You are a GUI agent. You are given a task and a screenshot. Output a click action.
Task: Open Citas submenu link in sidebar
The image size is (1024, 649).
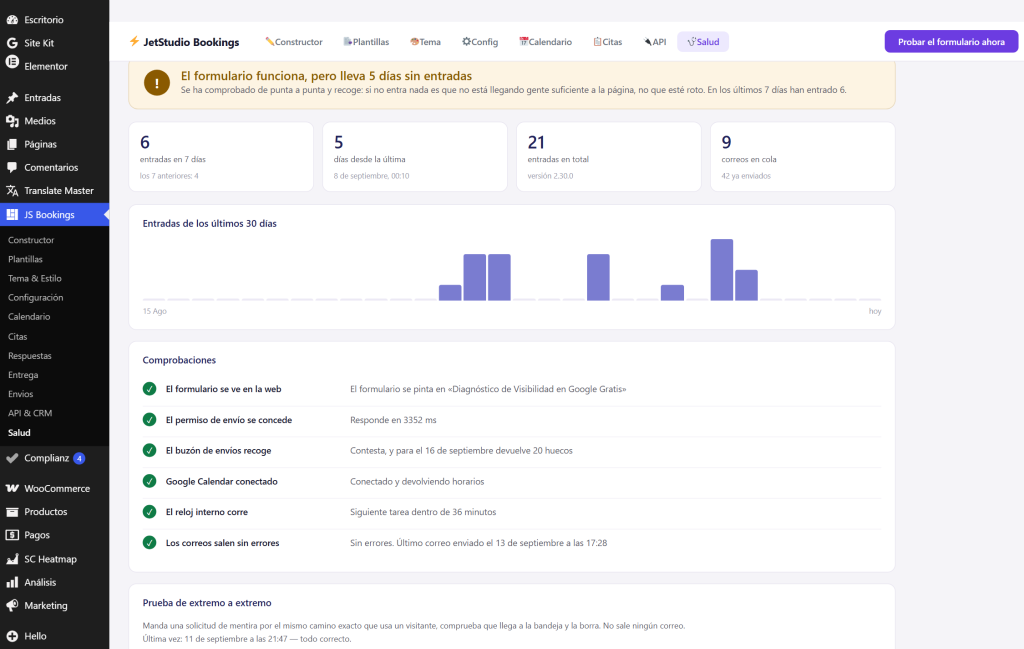pos(18,337)
